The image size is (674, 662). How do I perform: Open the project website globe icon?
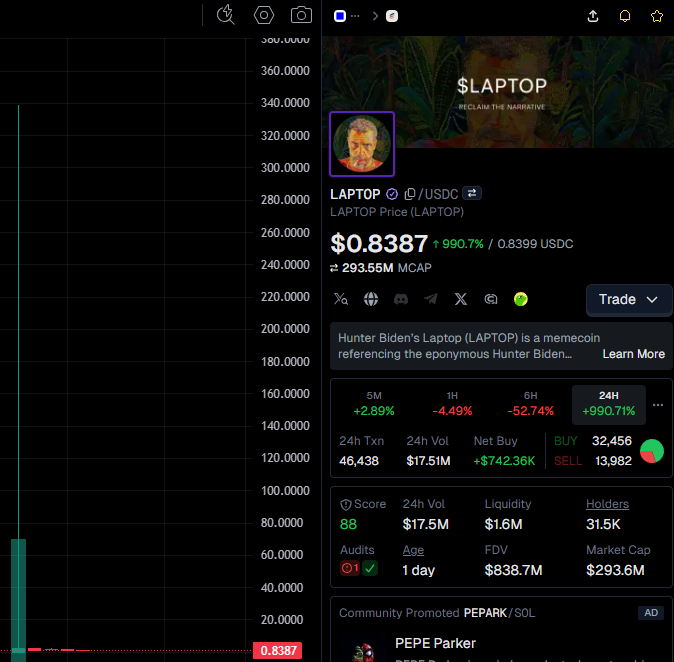(371, 299)
